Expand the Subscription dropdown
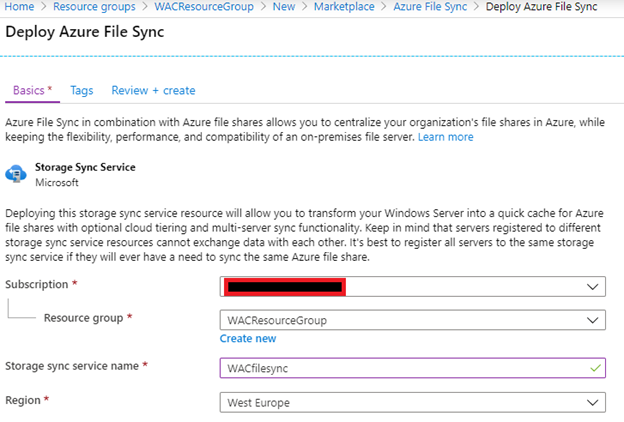This screenshot has width=624, height=422. pyautogui.click(x=412, y=287)
